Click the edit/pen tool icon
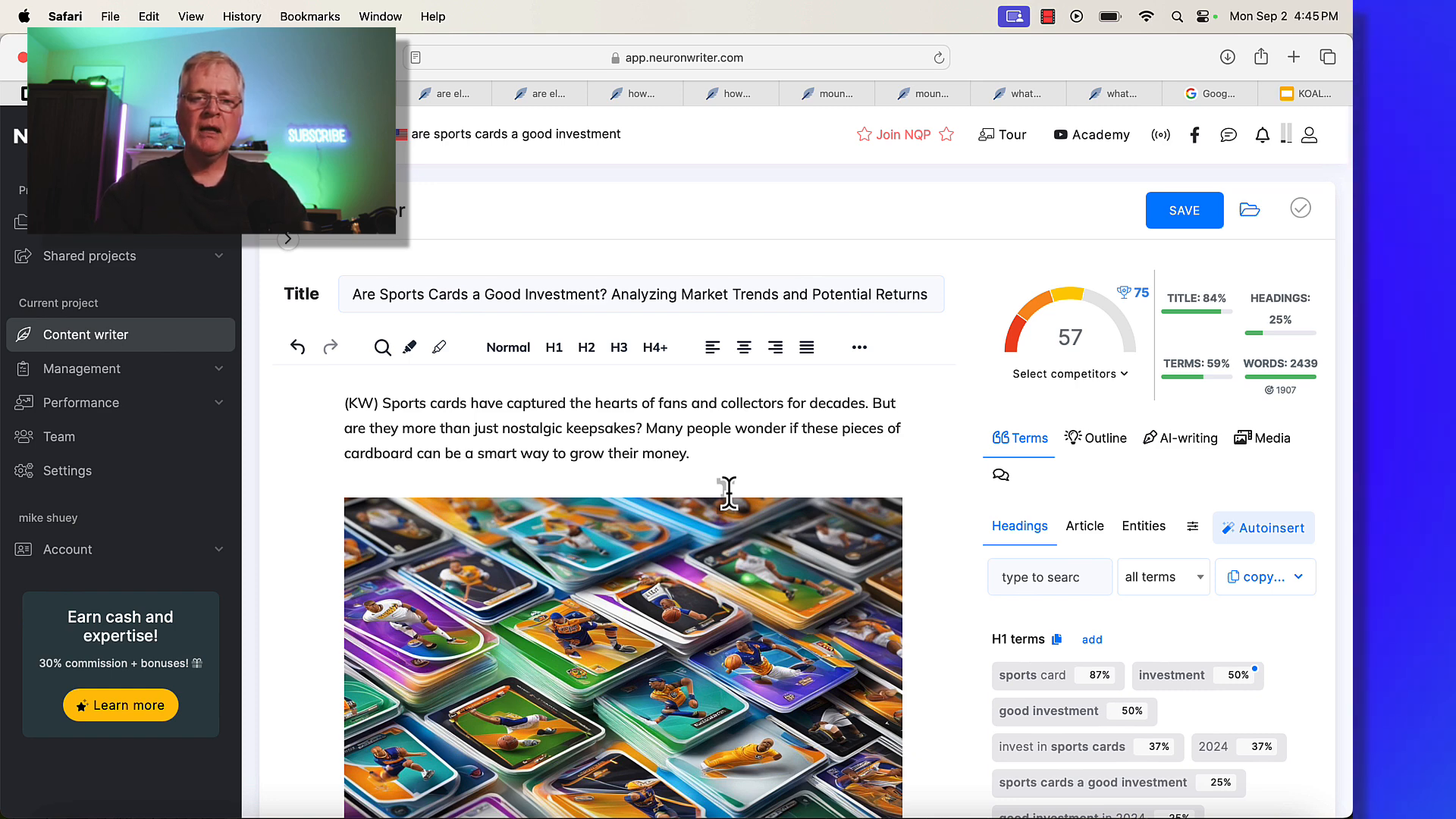 [439, 347]
